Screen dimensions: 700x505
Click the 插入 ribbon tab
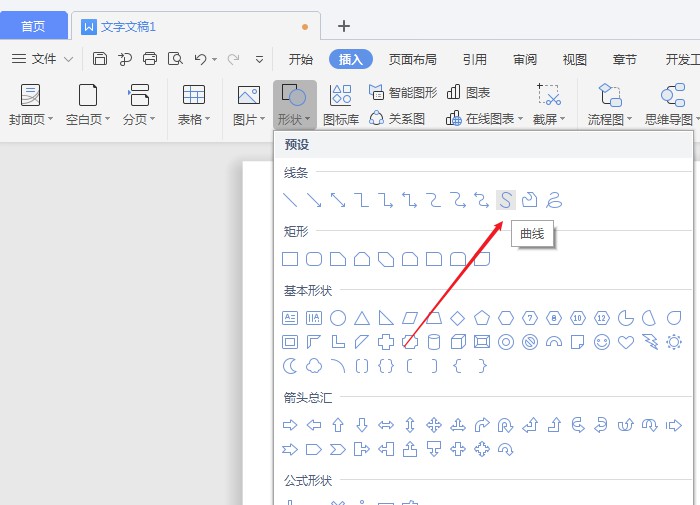(351, 59)
